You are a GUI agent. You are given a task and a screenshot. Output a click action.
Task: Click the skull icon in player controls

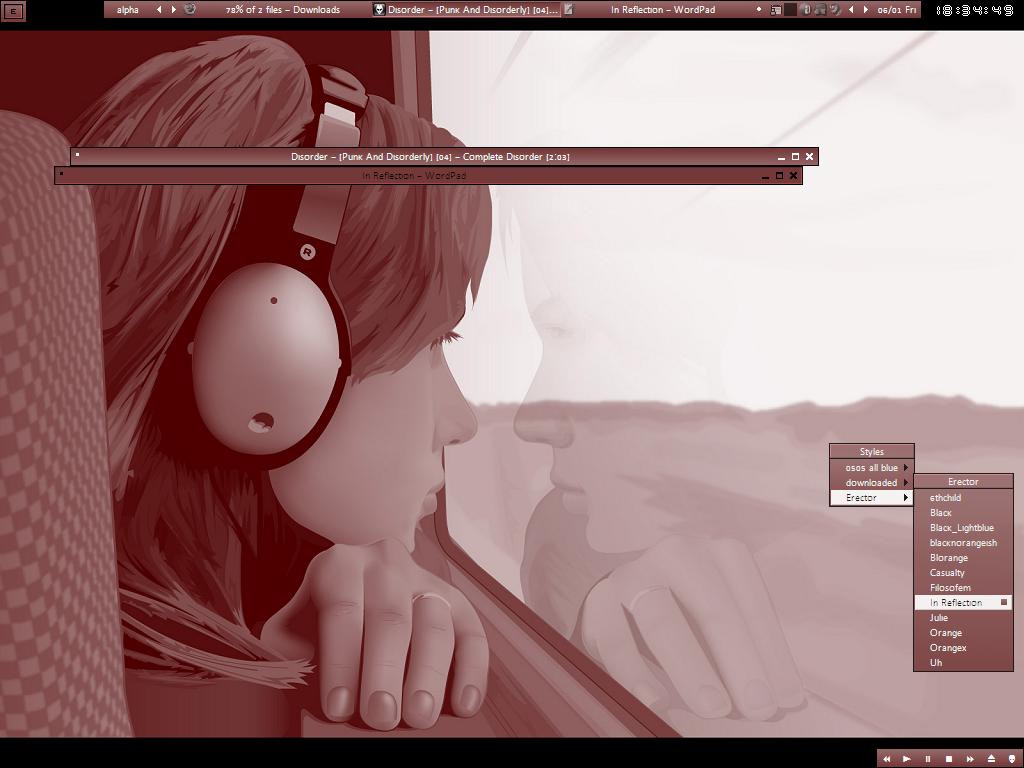pyautogui.click(x=1012, y=759)
